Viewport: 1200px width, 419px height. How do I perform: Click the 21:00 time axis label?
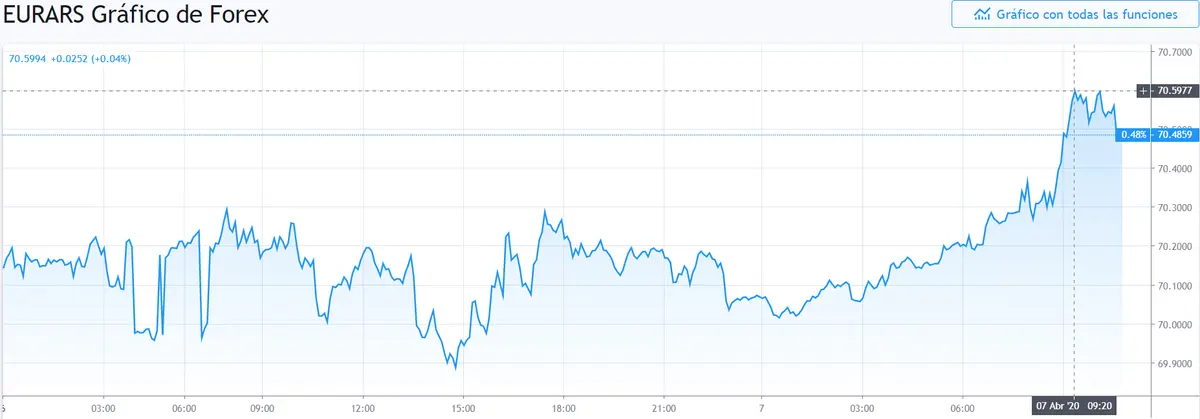point(664,408)
